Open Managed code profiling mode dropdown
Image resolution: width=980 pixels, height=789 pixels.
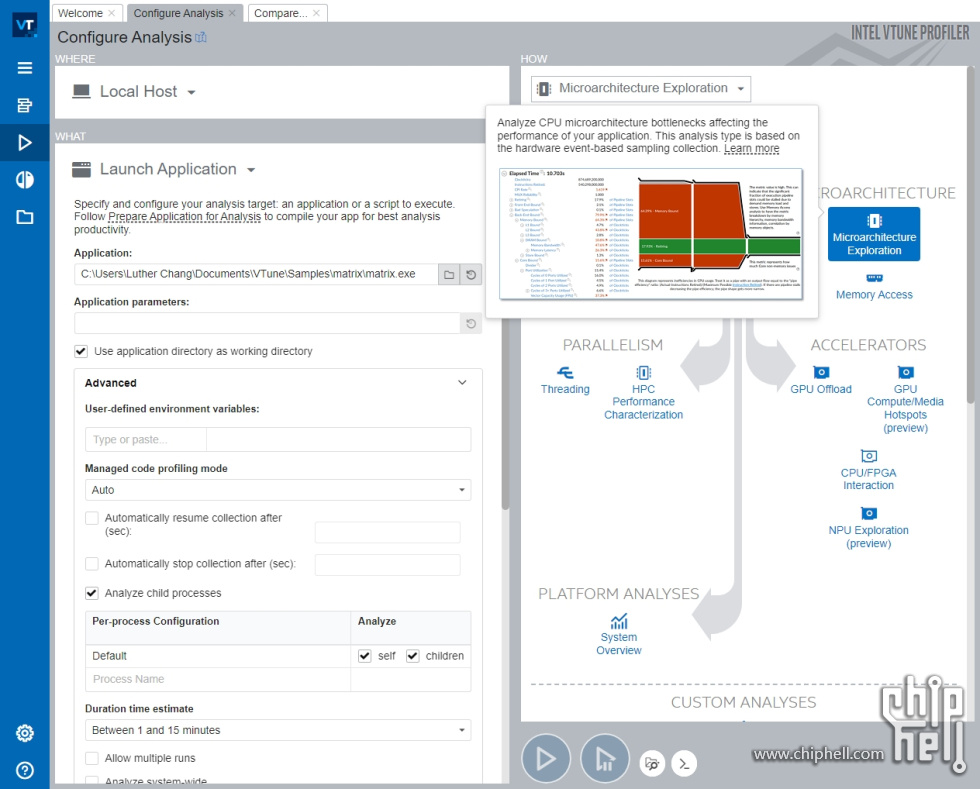tap(278, 490)
